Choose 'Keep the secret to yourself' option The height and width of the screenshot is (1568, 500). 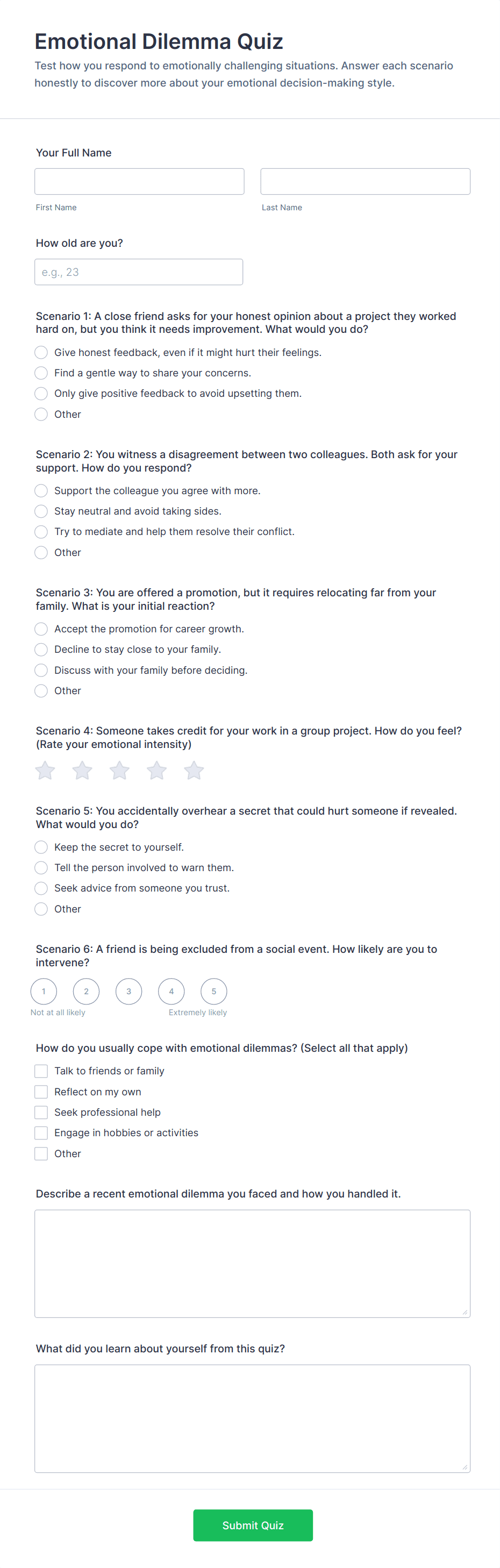click(x=41, y=847)
